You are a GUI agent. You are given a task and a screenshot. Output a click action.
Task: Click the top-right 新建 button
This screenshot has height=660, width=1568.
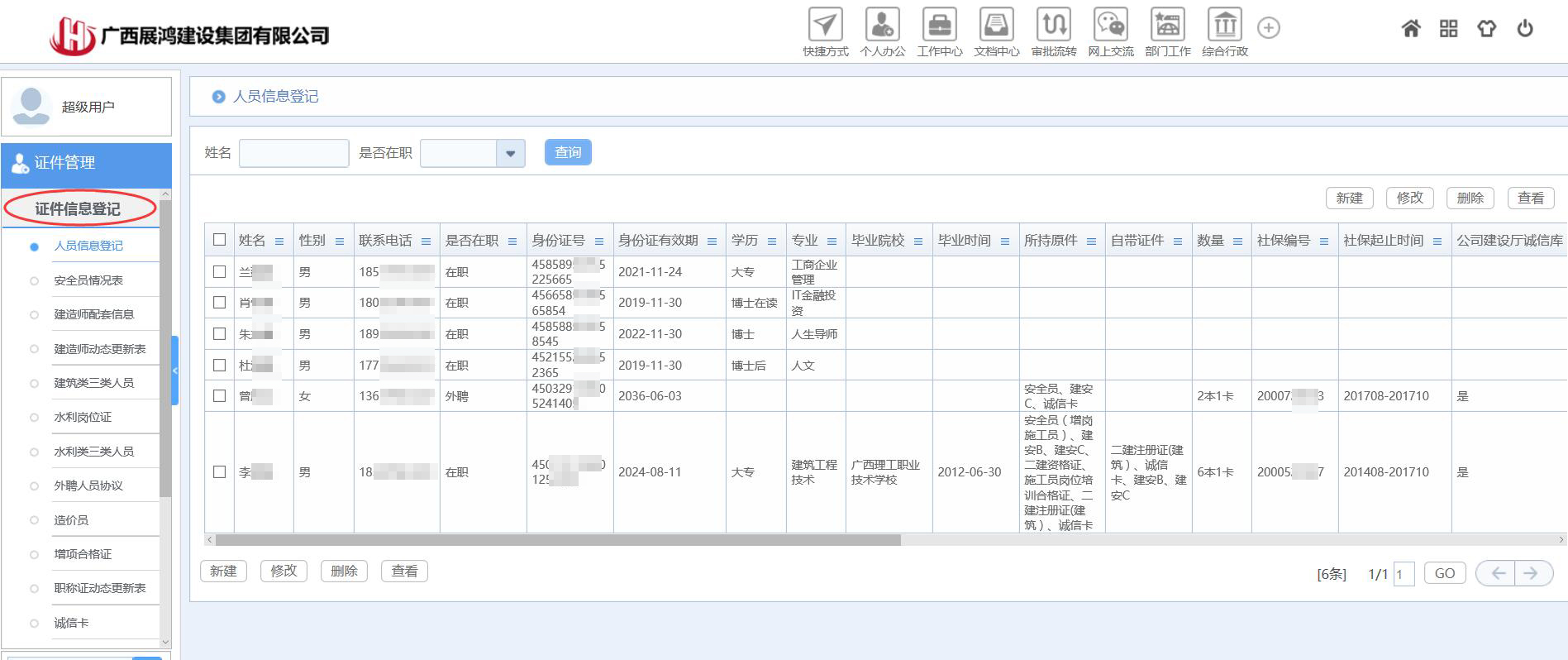[x=1349, y=198]
